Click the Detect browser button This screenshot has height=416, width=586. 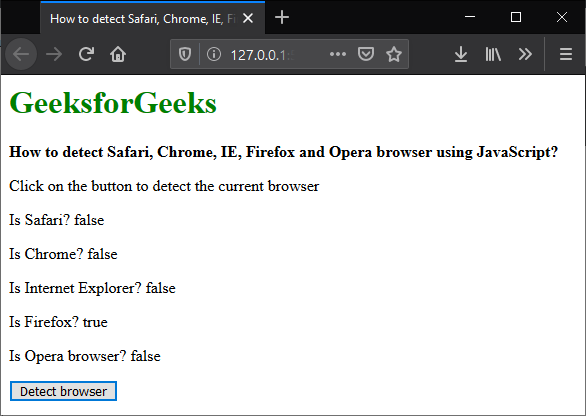point(63,391)
